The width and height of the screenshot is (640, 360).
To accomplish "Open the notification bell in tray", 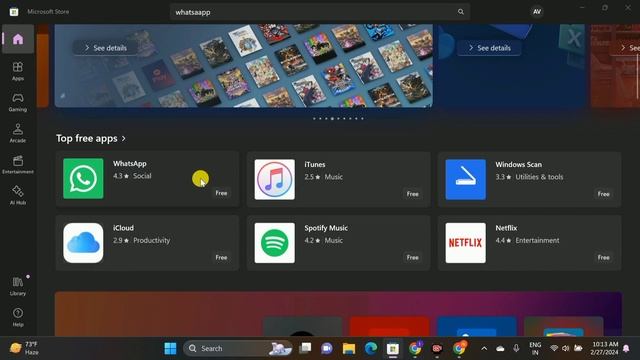I will 626,348.
